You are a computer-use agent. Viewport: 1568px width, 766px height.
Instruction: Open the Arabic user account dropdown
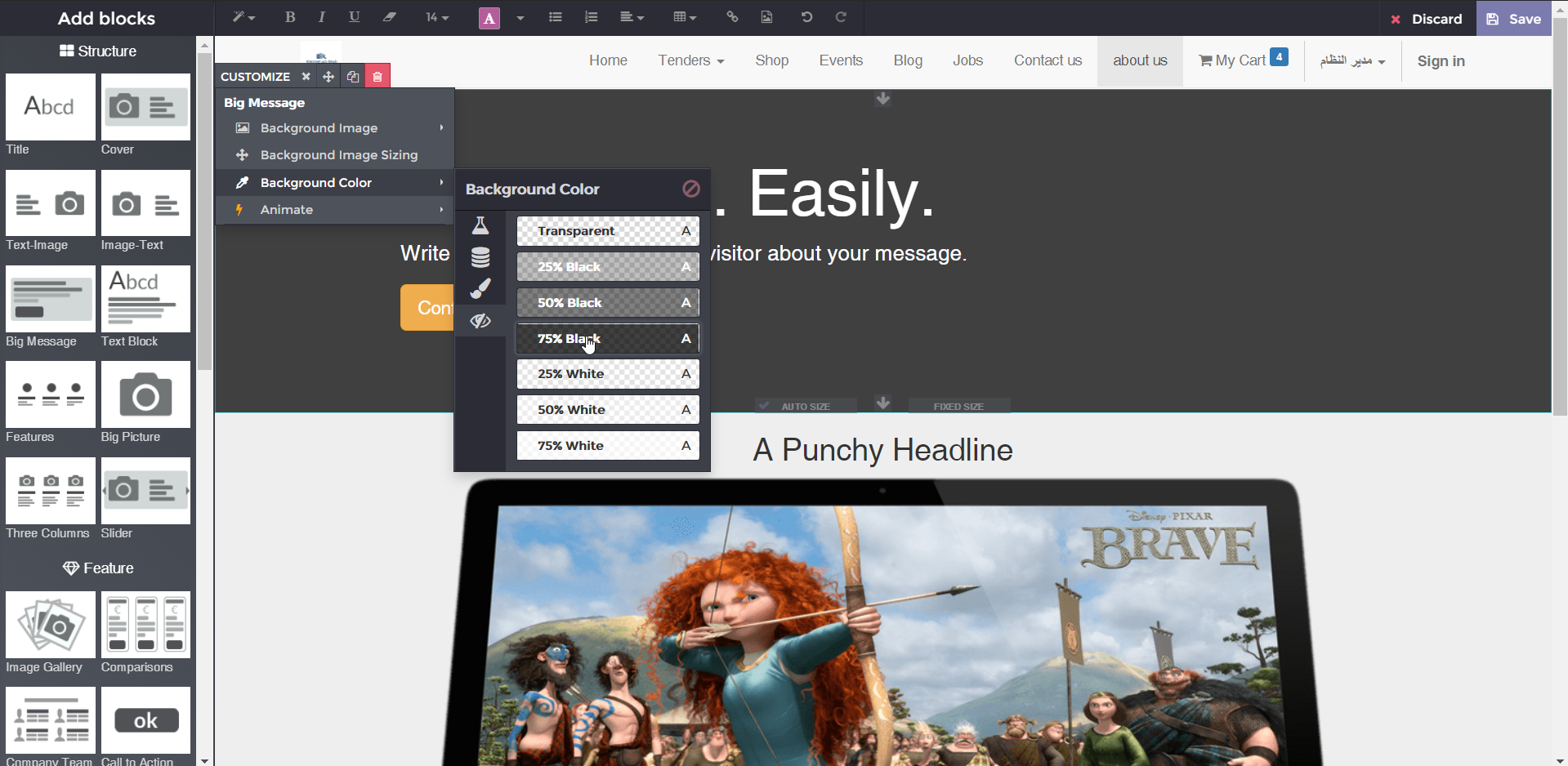1353,60
